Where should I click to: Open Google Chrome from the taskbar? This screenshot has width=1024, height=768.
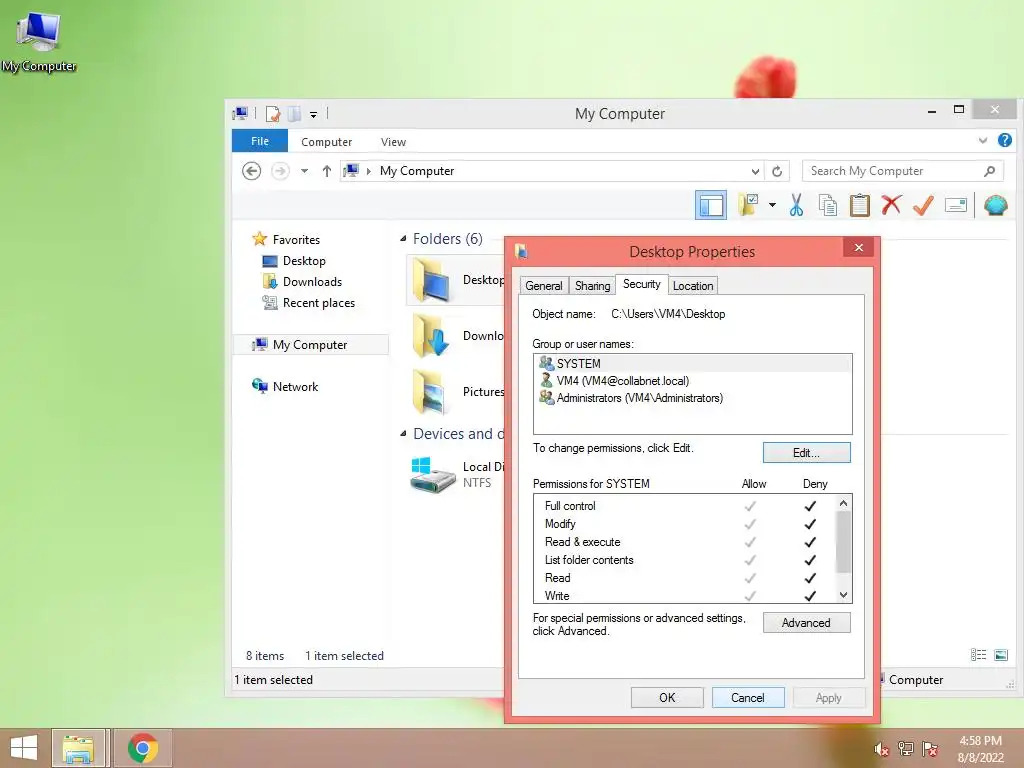coord(143,748)
